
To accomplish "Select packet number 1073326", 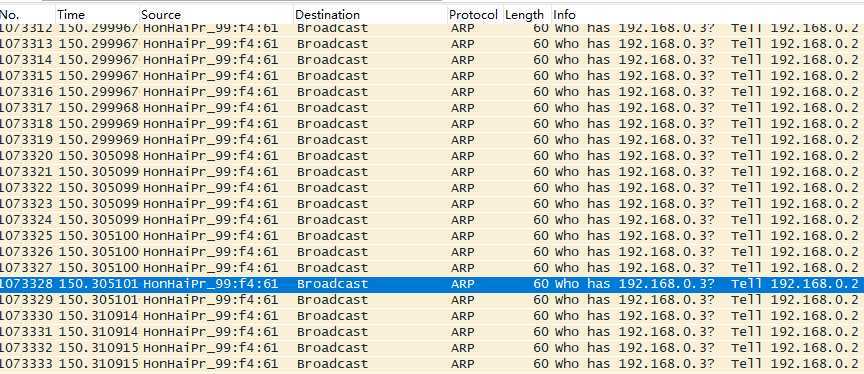I will pyautogui.click(x=432, y=251).
